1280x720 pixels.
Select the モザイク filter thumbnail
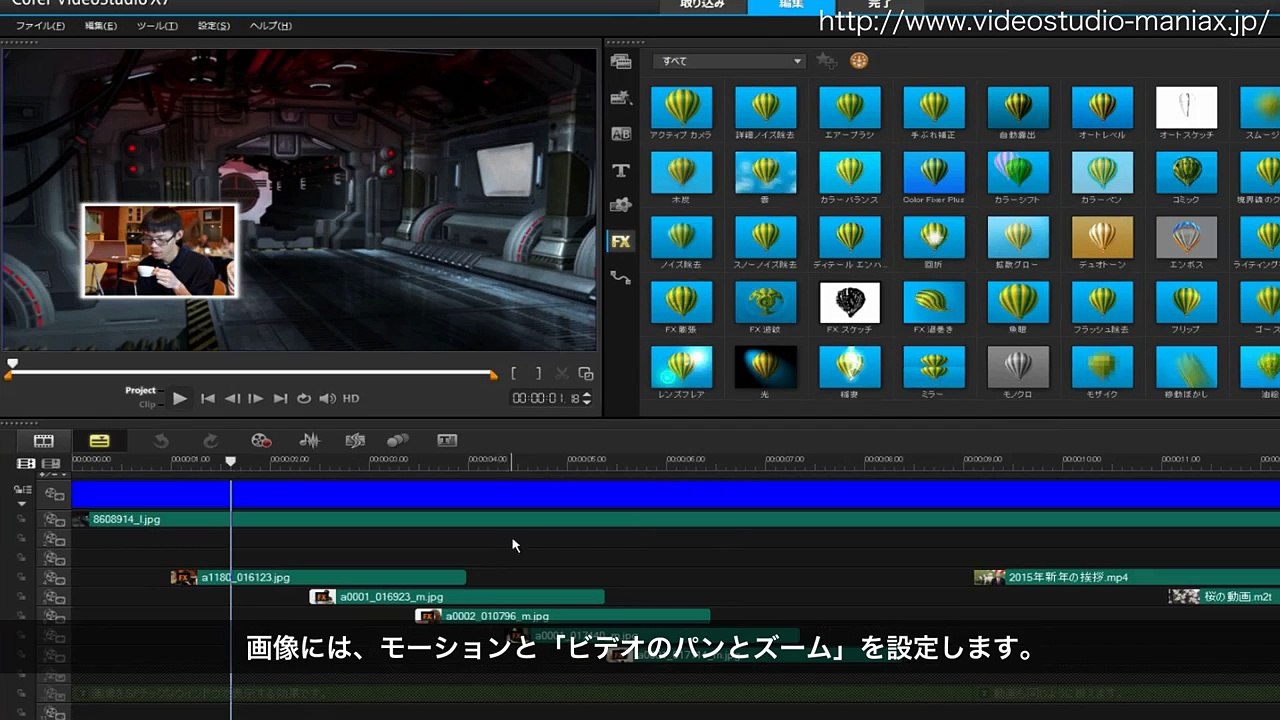click(1102, 367)
